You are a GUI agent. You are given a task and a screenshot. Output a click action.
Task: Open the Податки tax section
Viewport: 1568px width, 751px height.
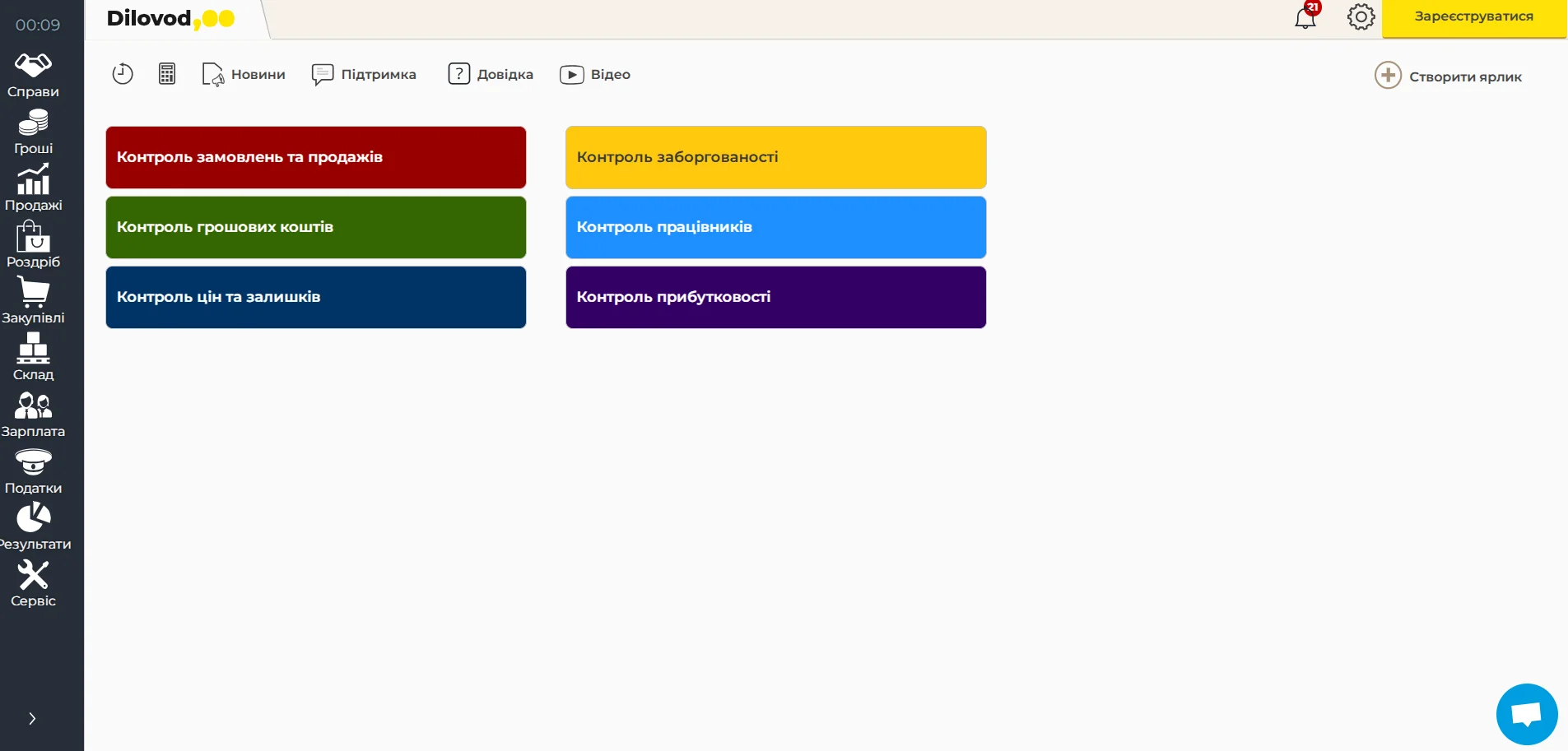click(x=33, y=471)
